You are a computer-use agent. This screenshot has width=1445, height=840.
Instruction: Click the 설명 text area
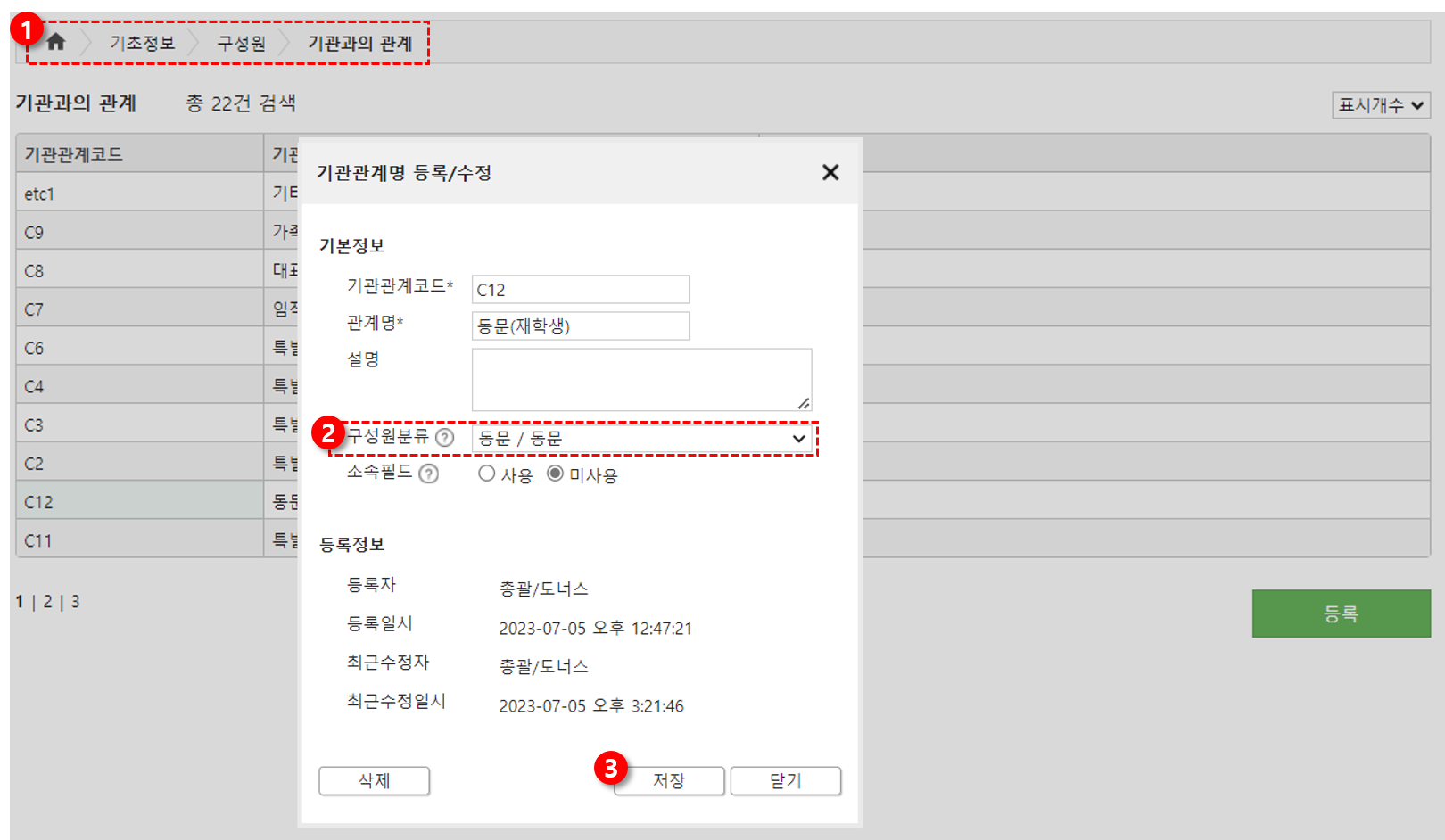640,379
